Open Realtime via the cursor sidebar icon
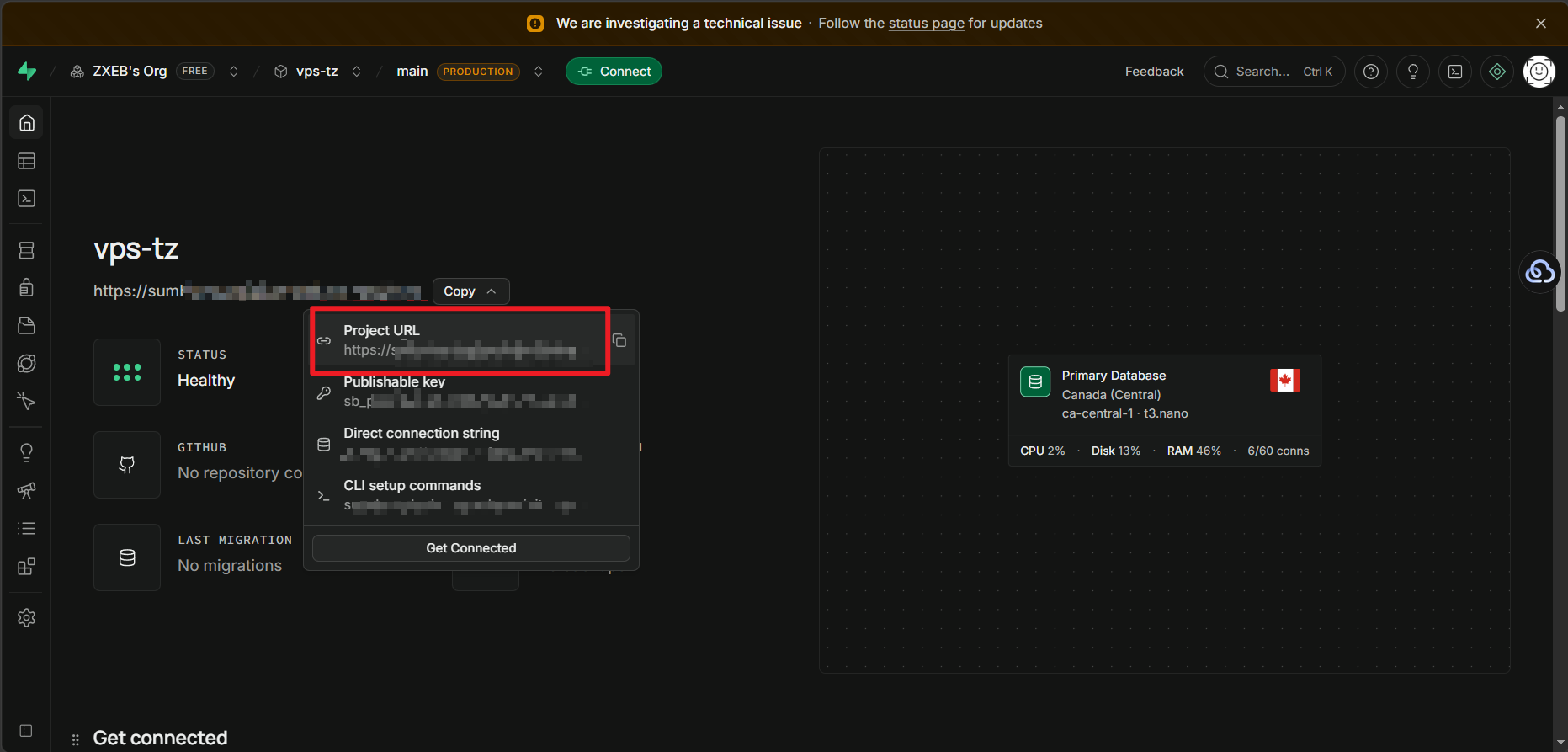 pyautogui.click(x=27, y=402)
